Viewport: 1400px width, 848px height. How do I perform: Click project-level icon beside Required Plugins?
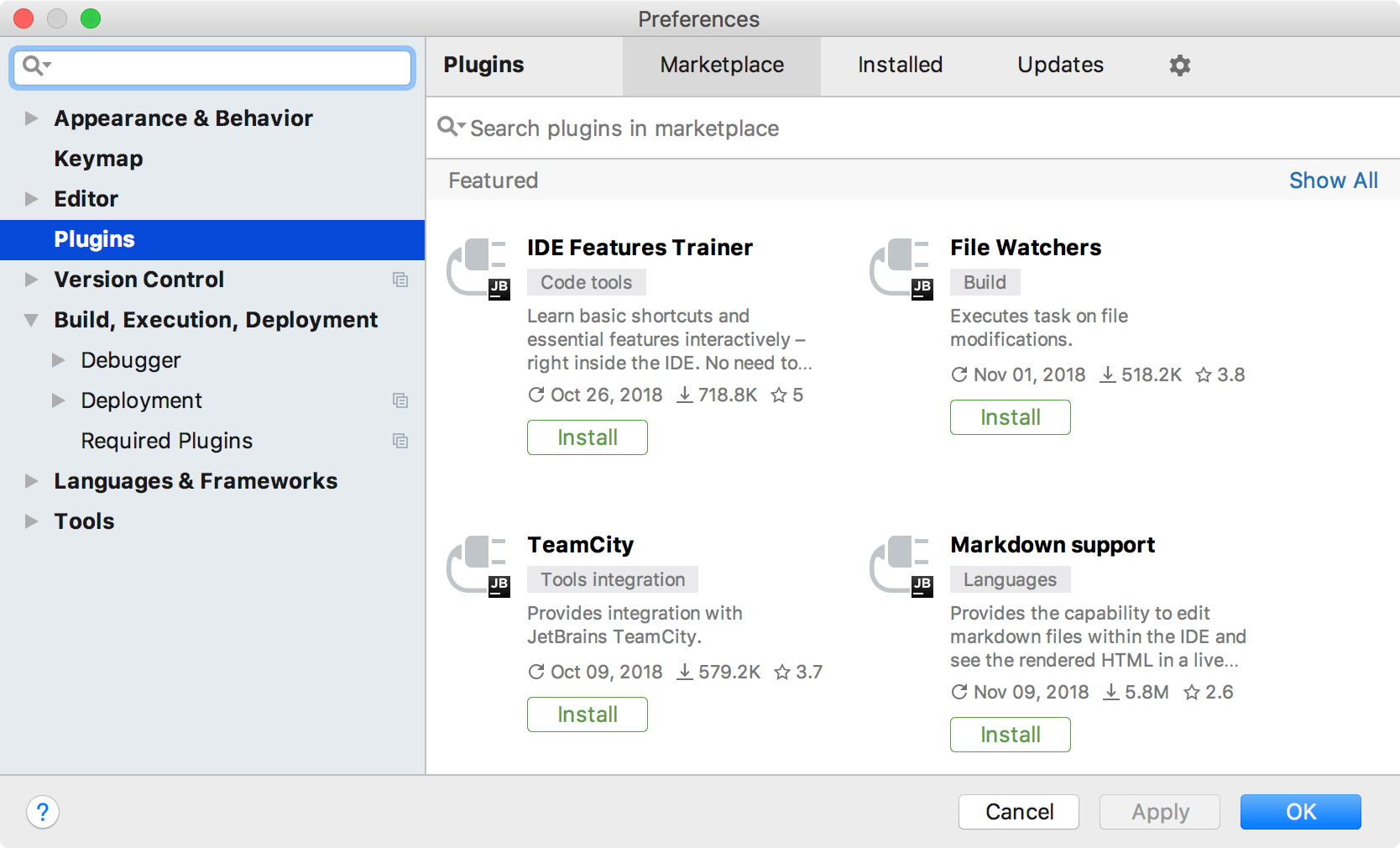400,441
